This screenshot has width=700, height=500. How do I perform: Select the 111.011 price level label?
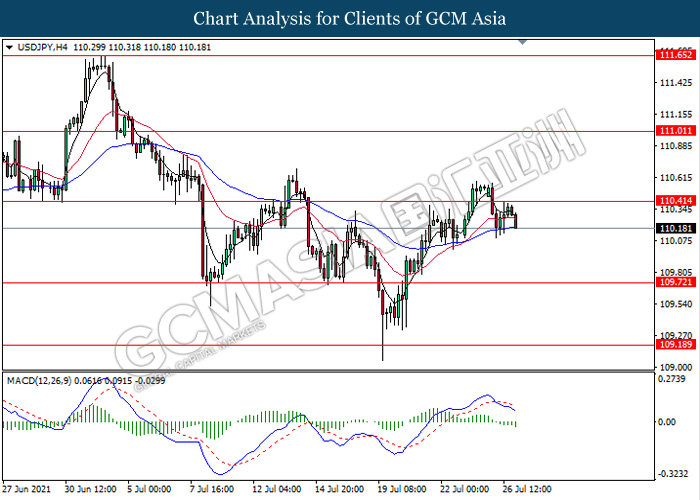675,131
